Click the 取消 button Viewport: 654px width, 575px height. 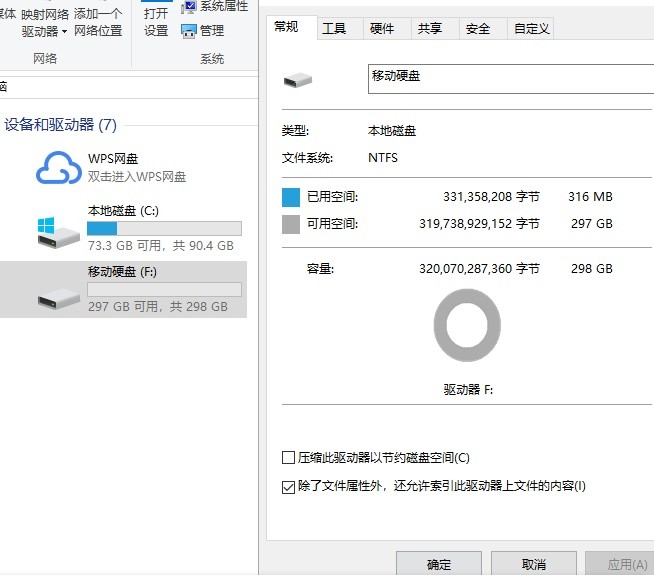pyautogui.click(x=533, y=564)
